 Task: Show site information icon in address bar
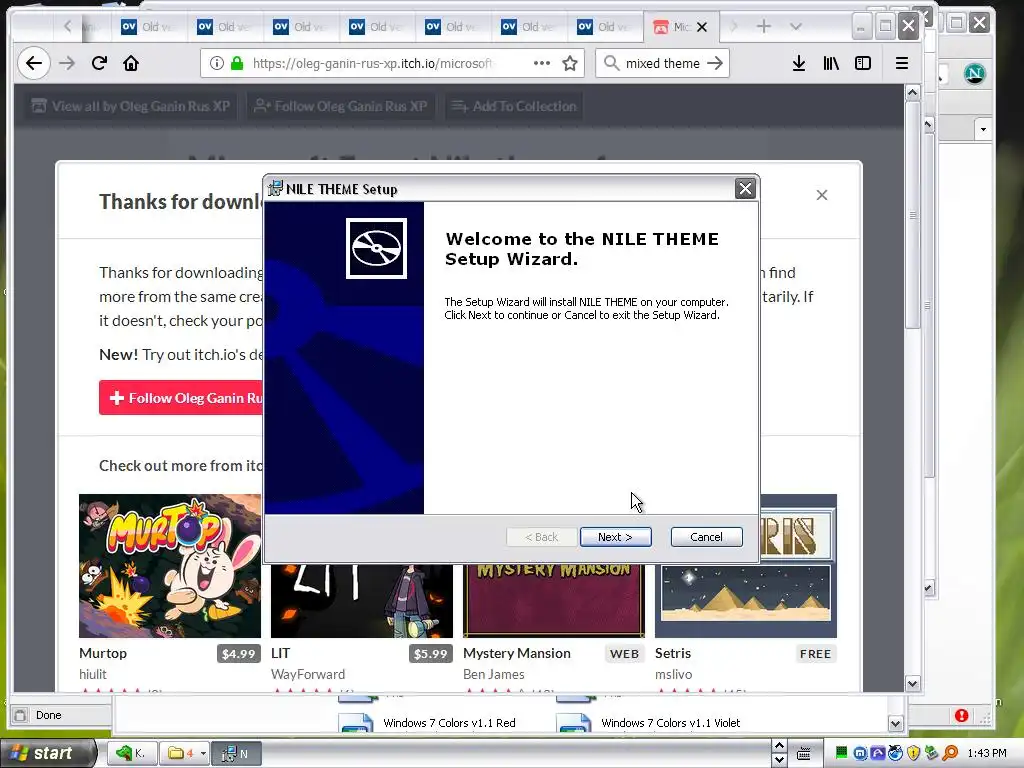pyautogui.click(x=216, y=63)
